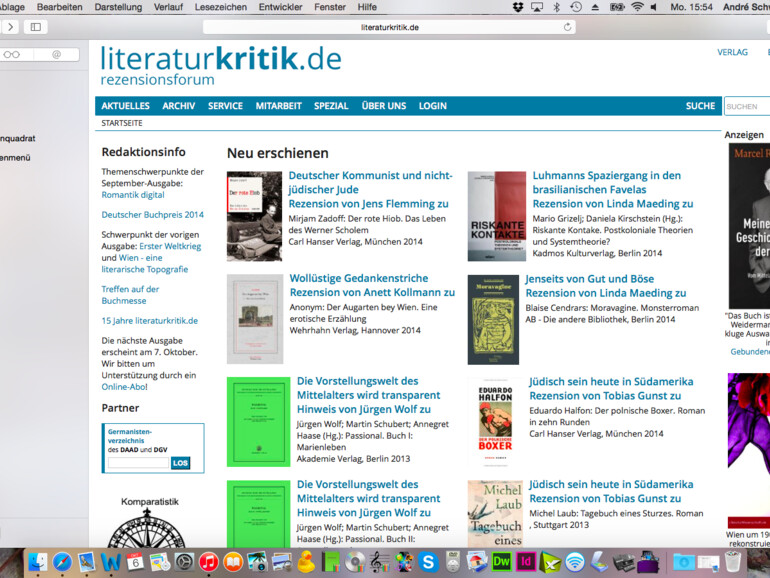Open the Bearbeiten menu

coord(59,7)
